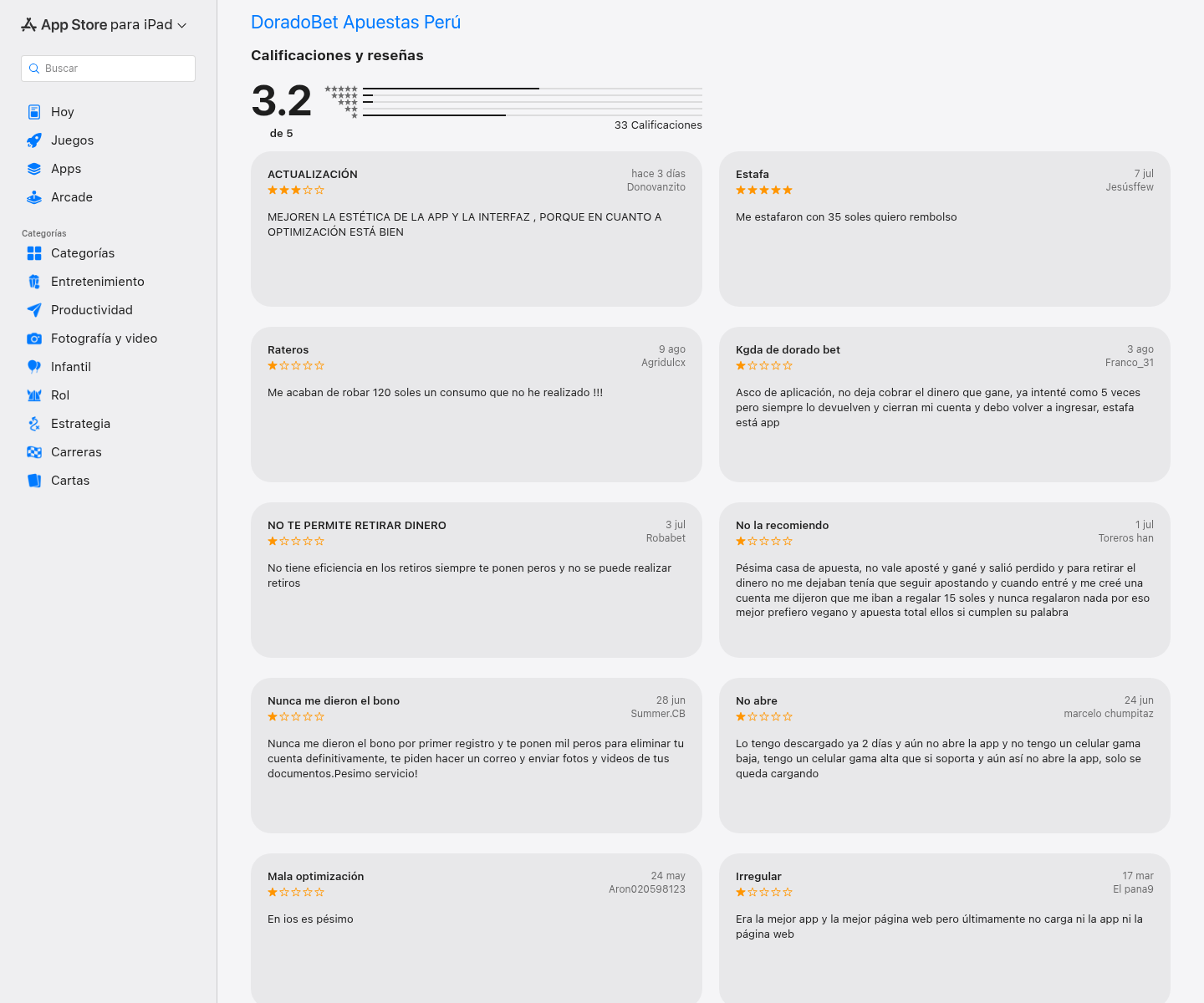Click the Juegos rocket icon

click(x=34, y=140)
